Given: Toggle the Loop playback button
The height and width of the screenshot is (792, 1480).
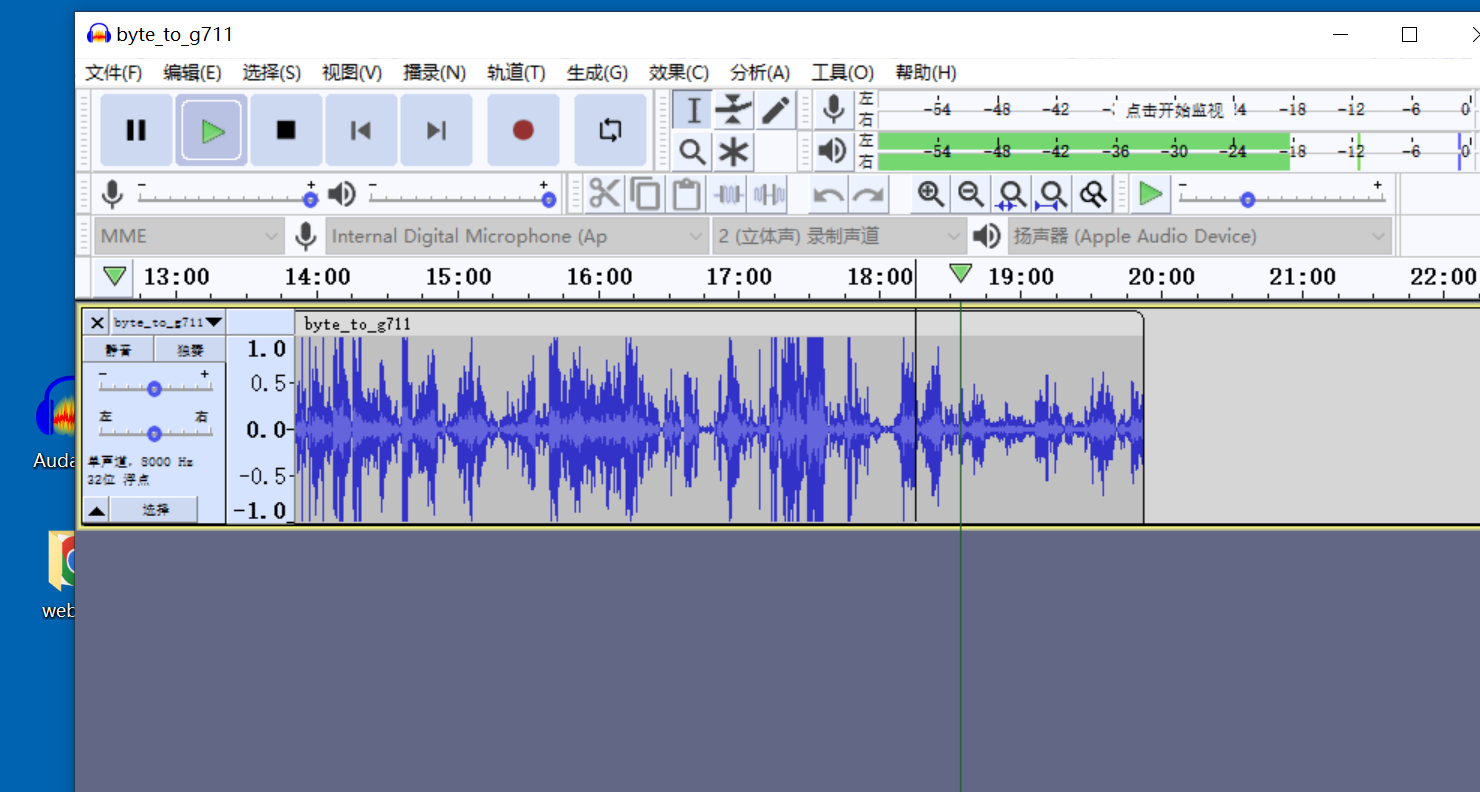Looking at the screenshot, I should click(610, 130).
